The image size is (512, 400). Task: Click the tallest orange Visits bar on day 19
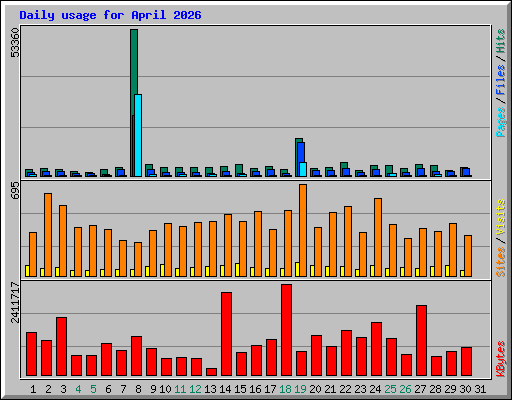[303, 230]
